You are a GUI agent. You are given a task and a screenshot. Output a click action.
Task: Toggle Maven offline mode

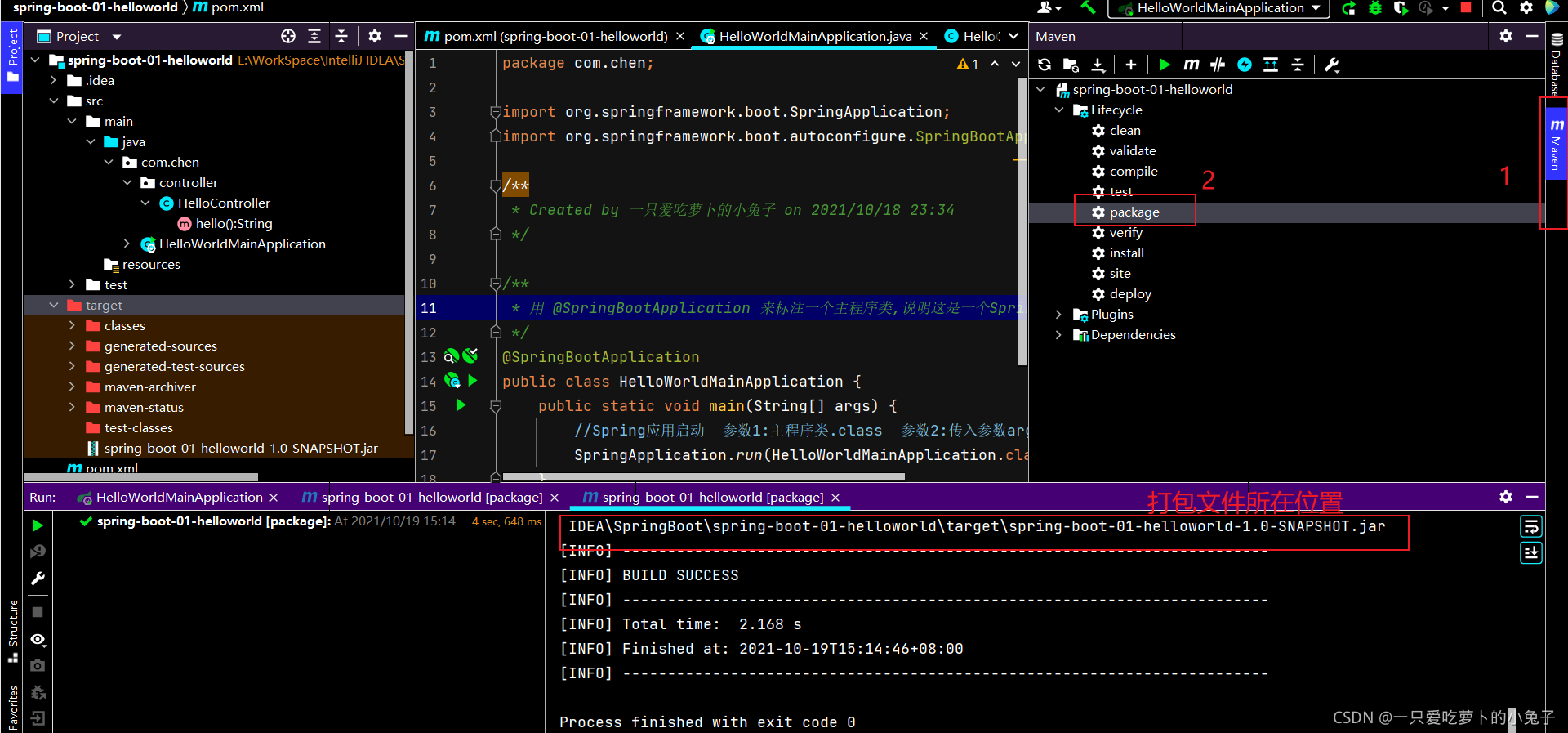click(1218, 65)
